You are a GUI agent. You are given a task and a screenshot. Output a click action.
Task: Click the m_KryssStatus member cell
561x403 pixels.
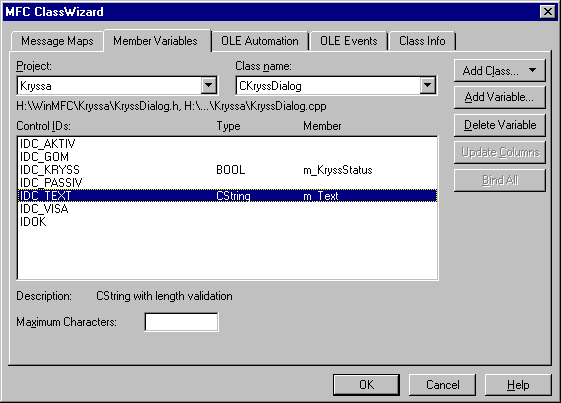pyautogui.click(x=338, y=170)
